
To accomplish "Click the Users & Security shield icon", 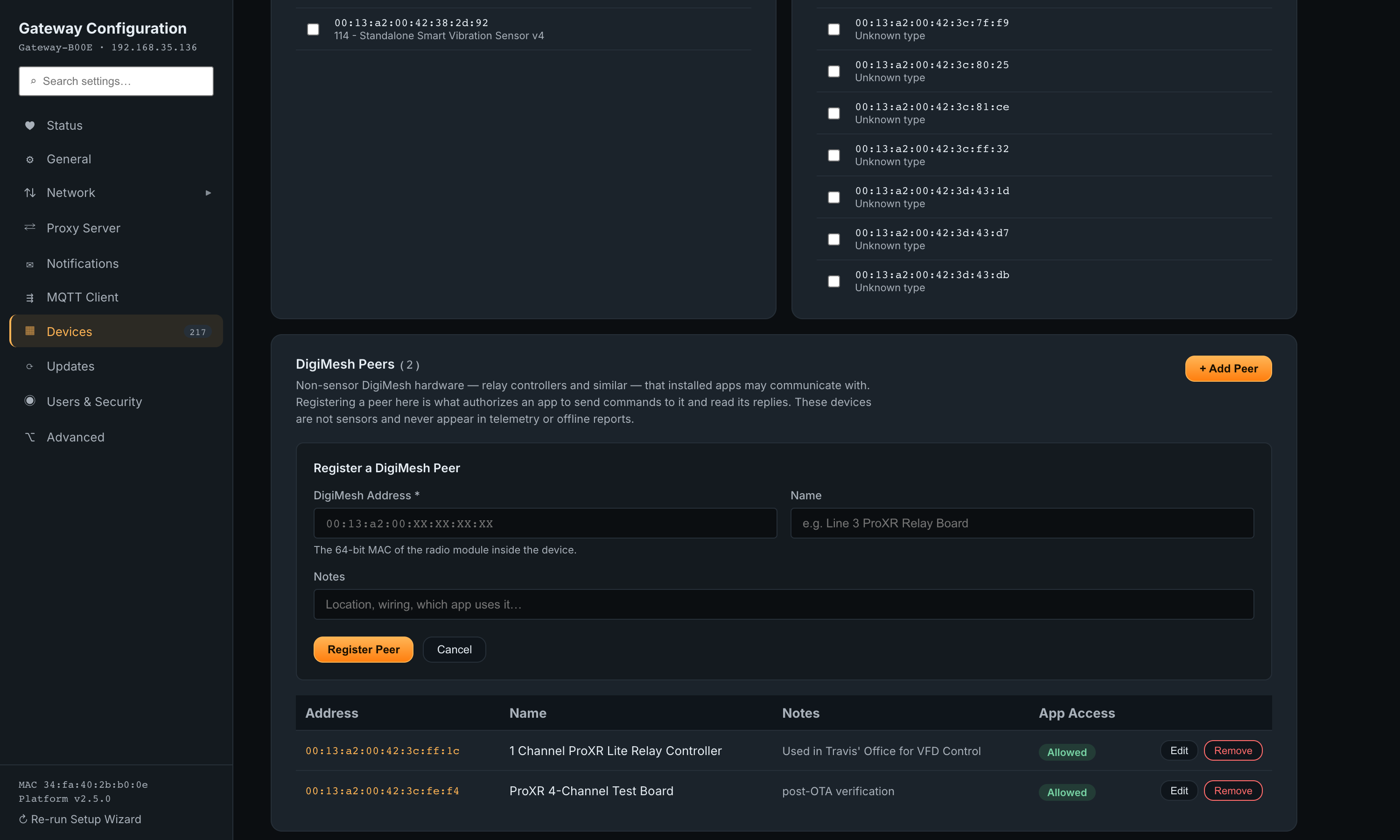I will coord(30,401).
